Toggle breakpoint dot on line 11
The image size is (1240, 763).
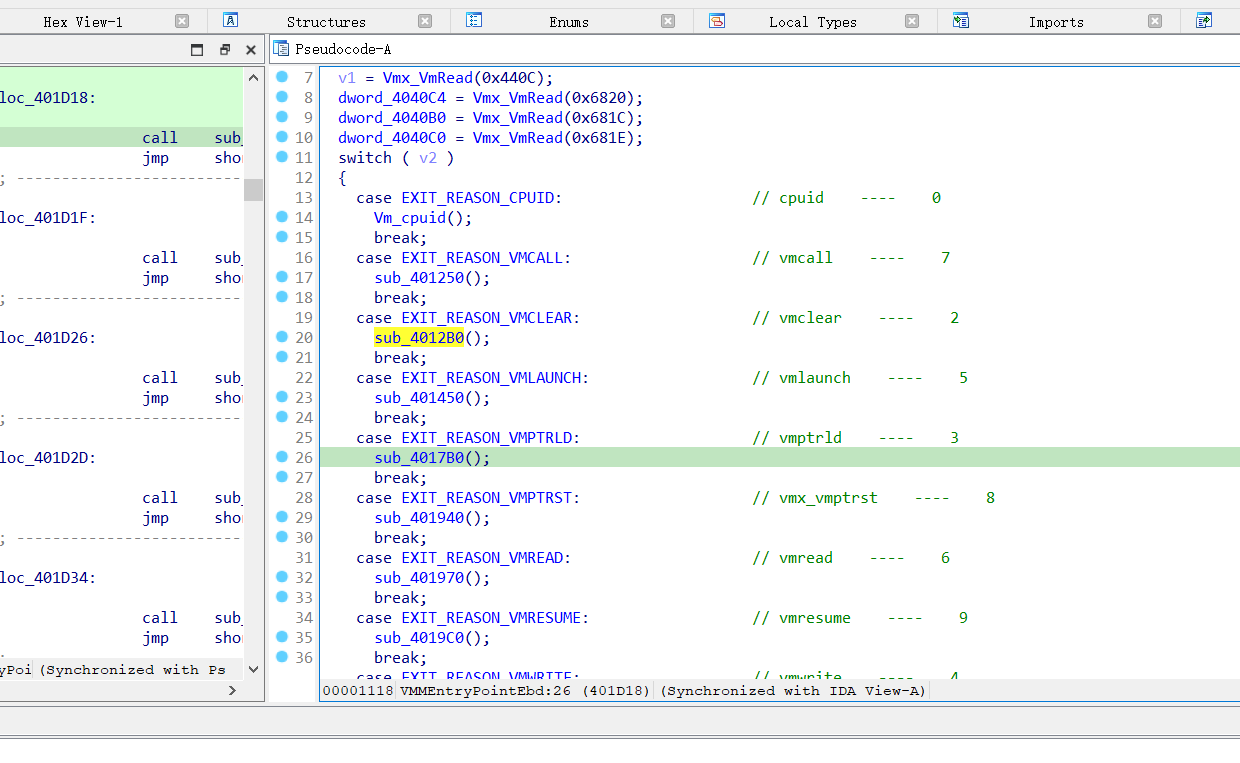click(282, 157)
